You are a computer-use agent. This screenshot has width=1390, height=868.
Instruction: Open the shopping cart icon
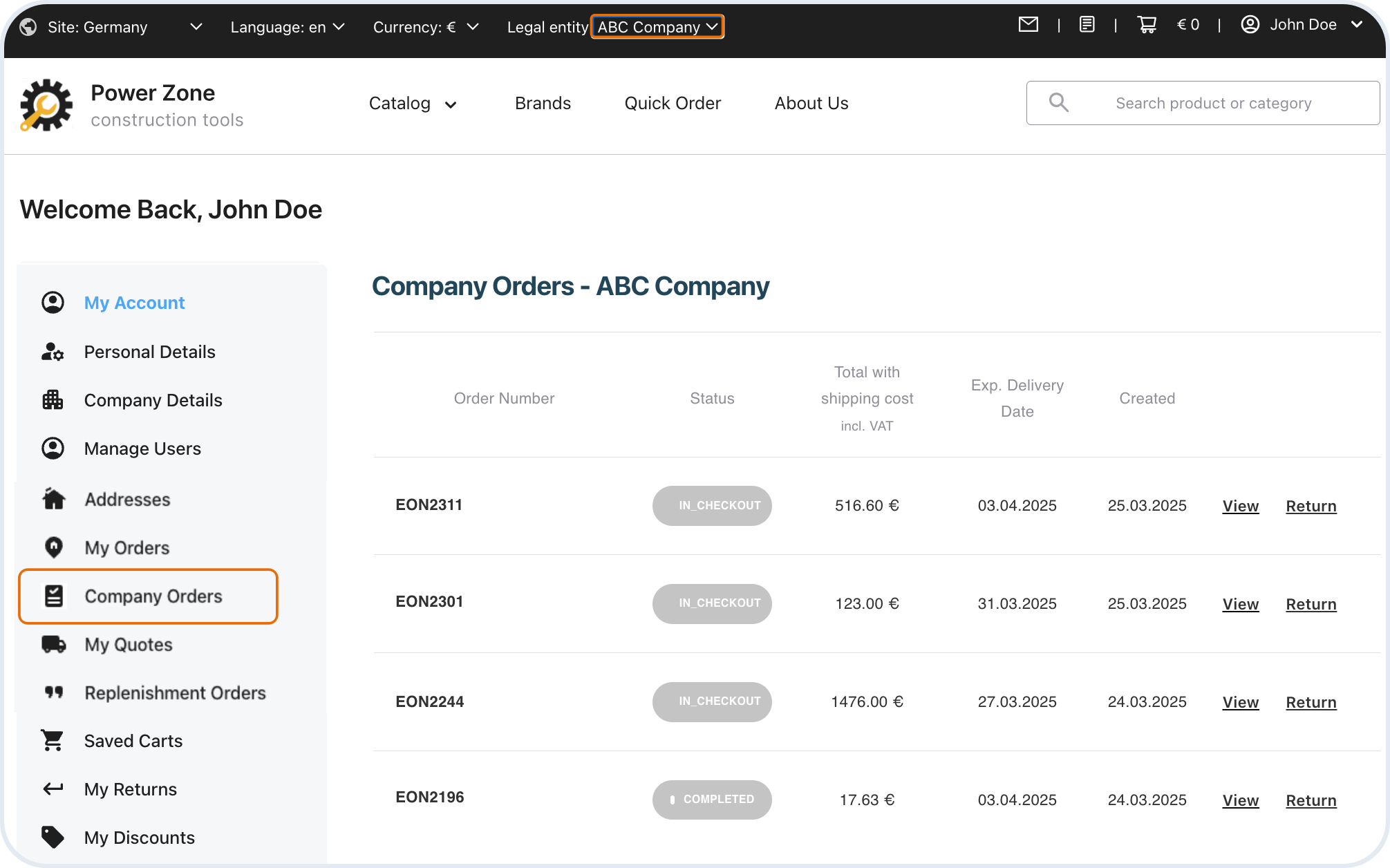[1147, 25]
